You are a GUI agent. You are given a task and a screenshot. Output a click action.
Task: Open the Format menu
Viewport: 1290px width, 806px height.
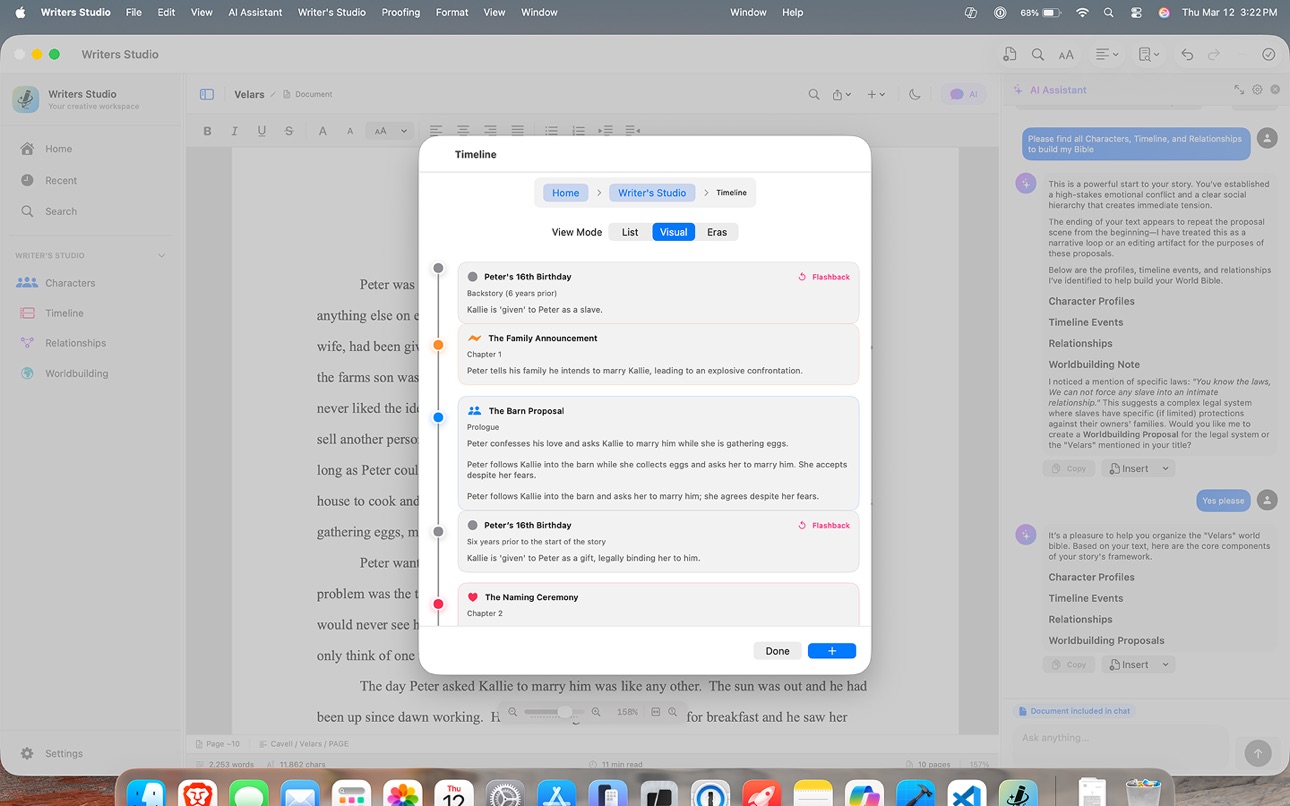coord(452,12)
